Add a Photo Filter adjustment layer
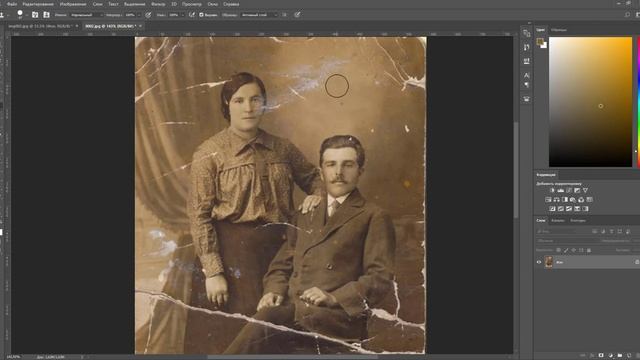 point(573,200)
